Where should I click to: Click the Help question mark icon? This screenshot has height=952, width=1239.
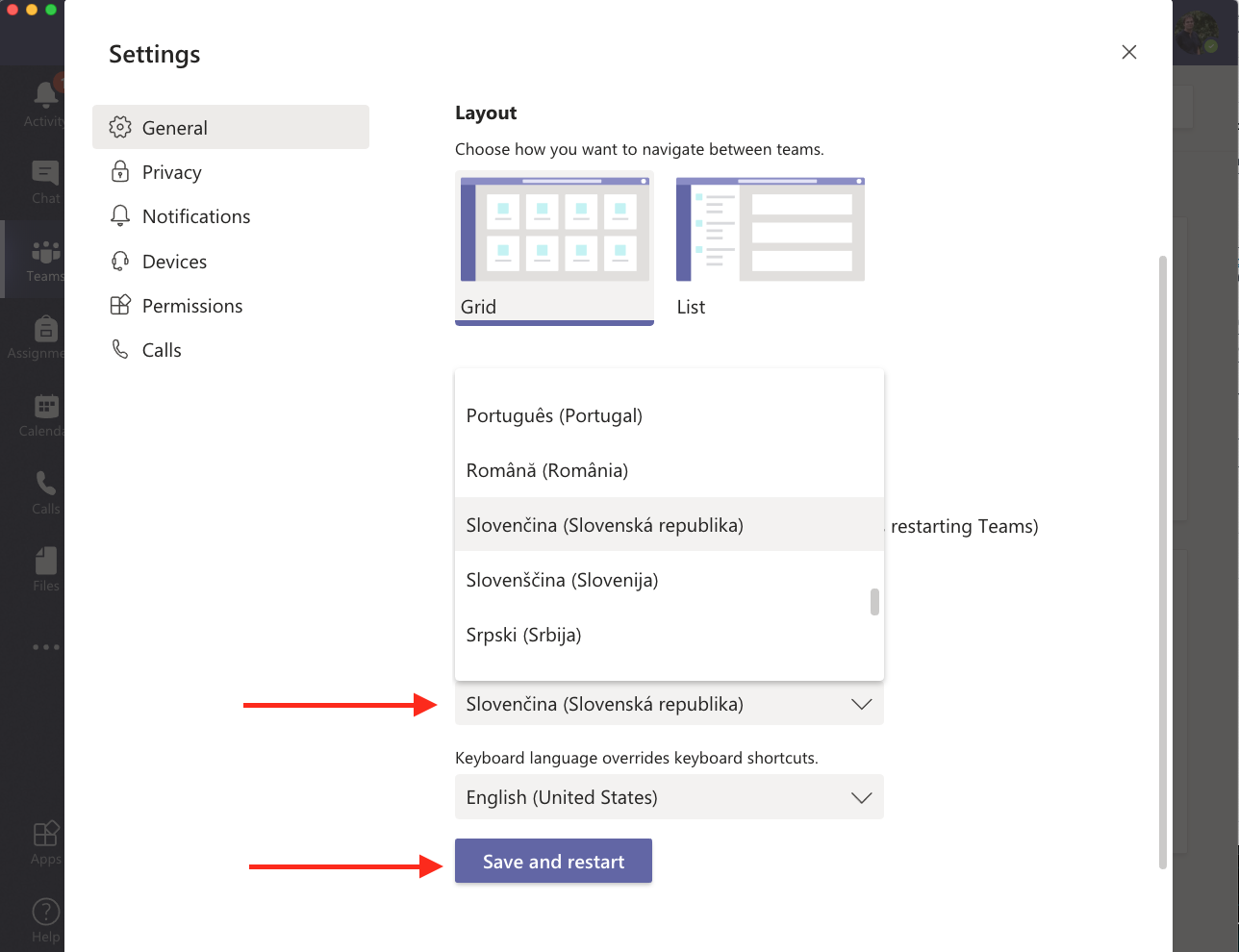pyautogui.click(x=45, y=912)
